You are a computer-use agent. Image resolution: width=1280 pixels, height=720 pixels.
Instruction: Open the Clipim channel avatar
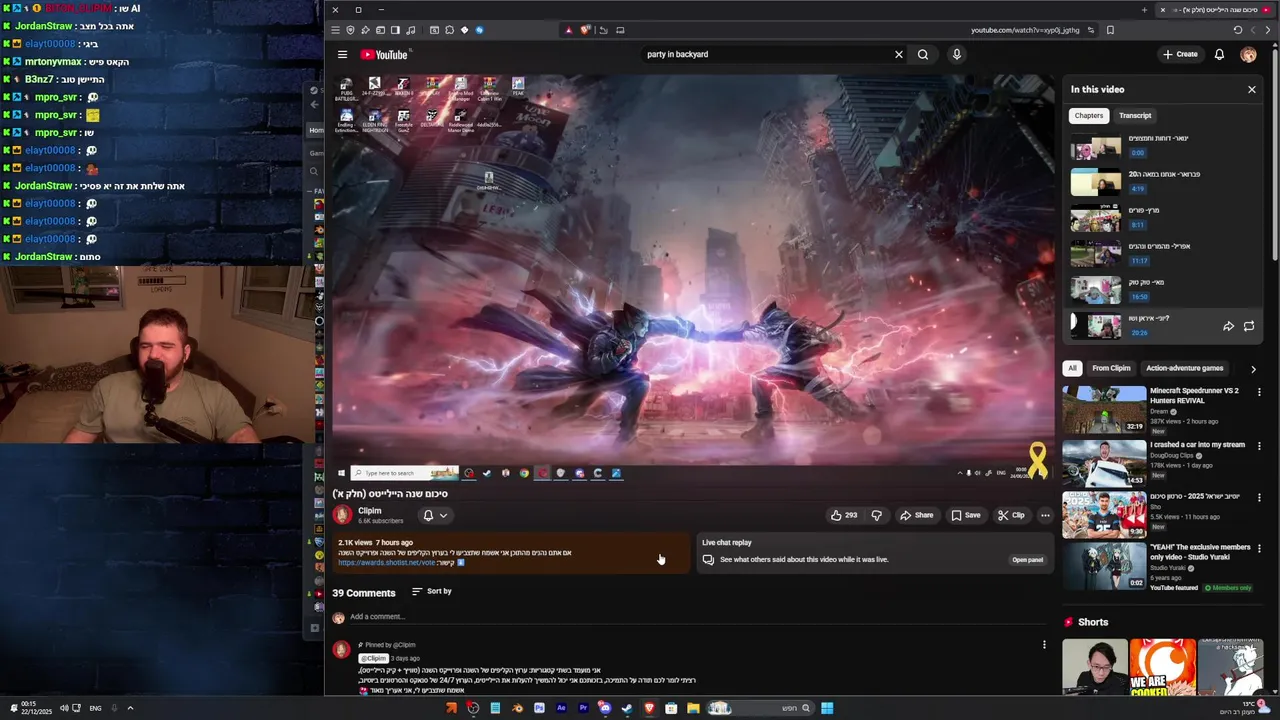(x=343, y=515)
